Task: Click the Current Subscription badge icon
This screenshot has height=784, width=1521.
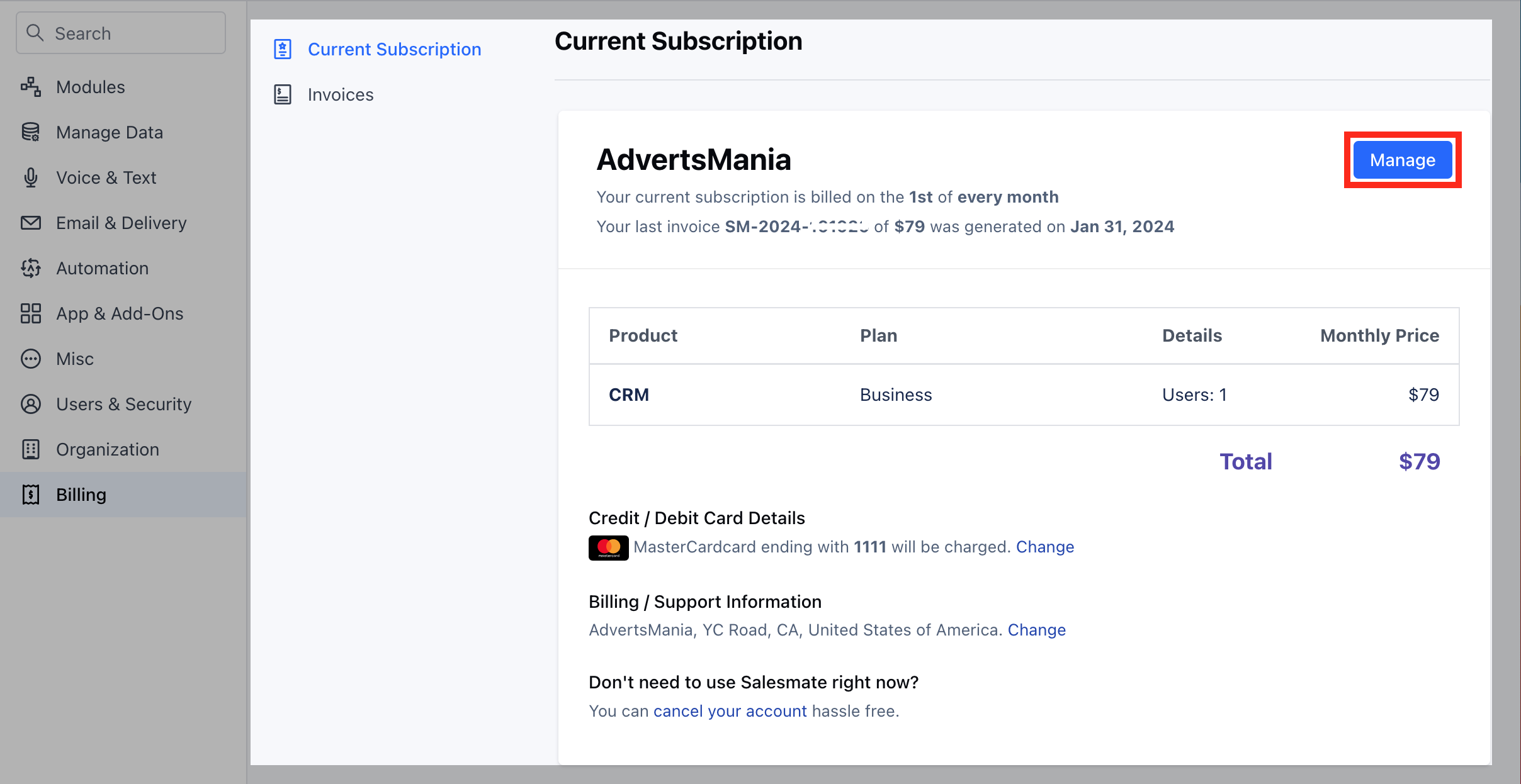Action: (x=283, y=49)
